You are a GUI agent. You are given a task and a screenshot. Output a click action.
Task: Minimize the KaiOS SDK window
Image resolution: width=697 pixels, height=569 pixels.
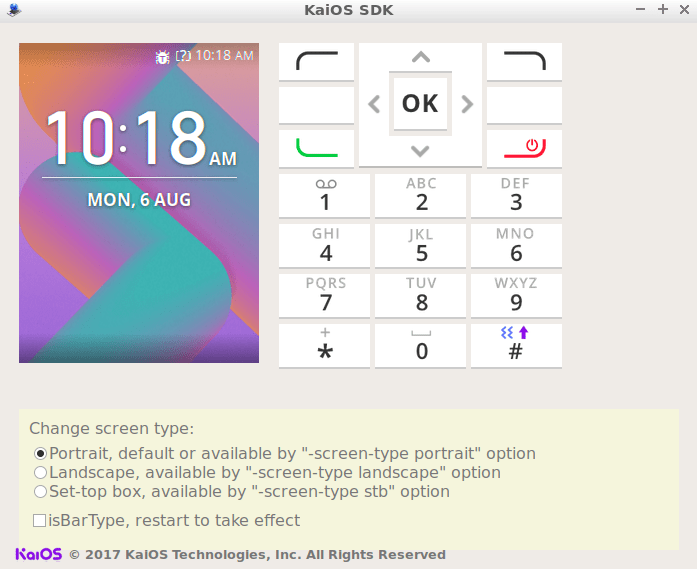pos(640,9)
